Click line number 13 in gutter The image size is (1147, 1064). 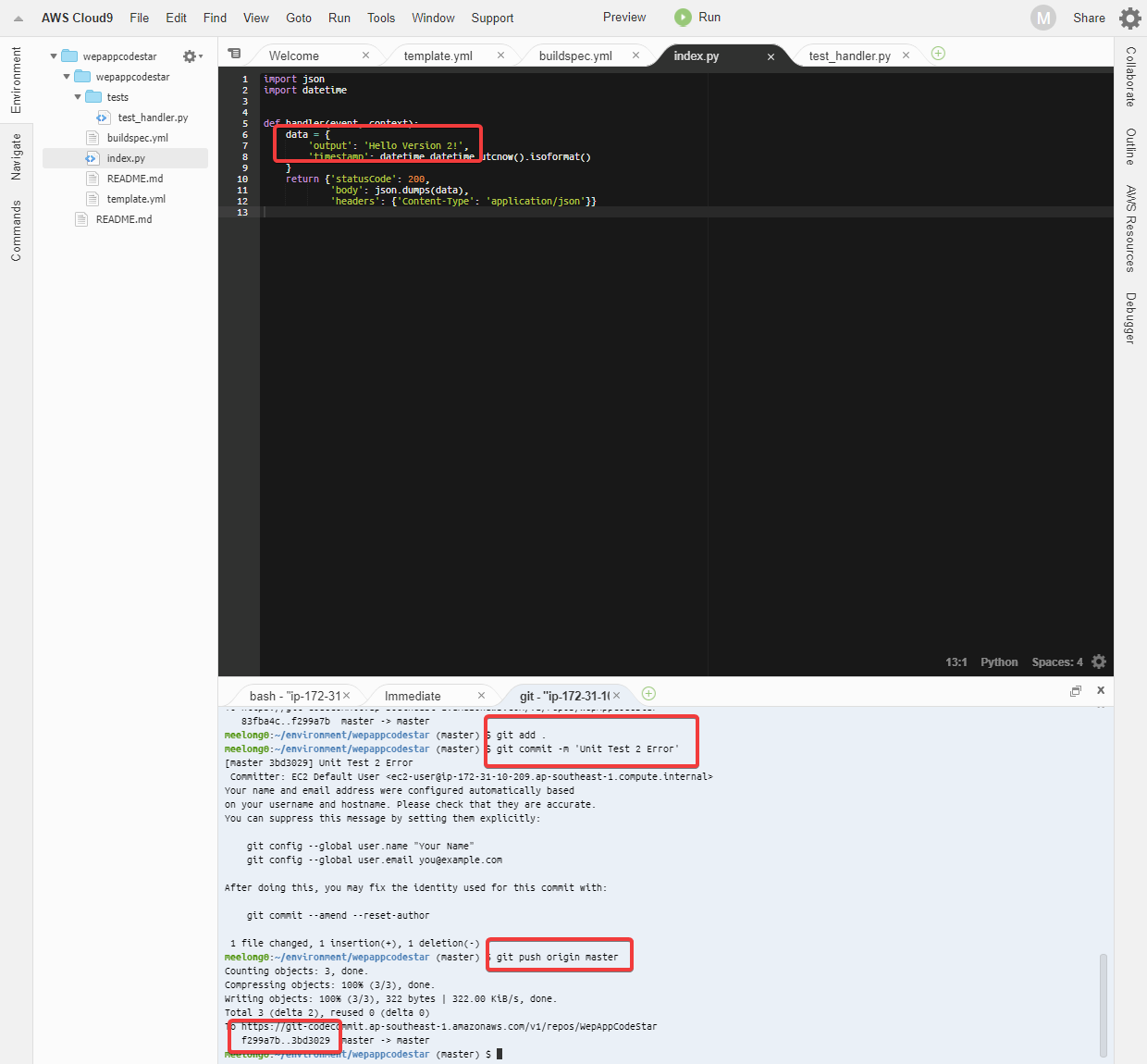pos(242,212)
